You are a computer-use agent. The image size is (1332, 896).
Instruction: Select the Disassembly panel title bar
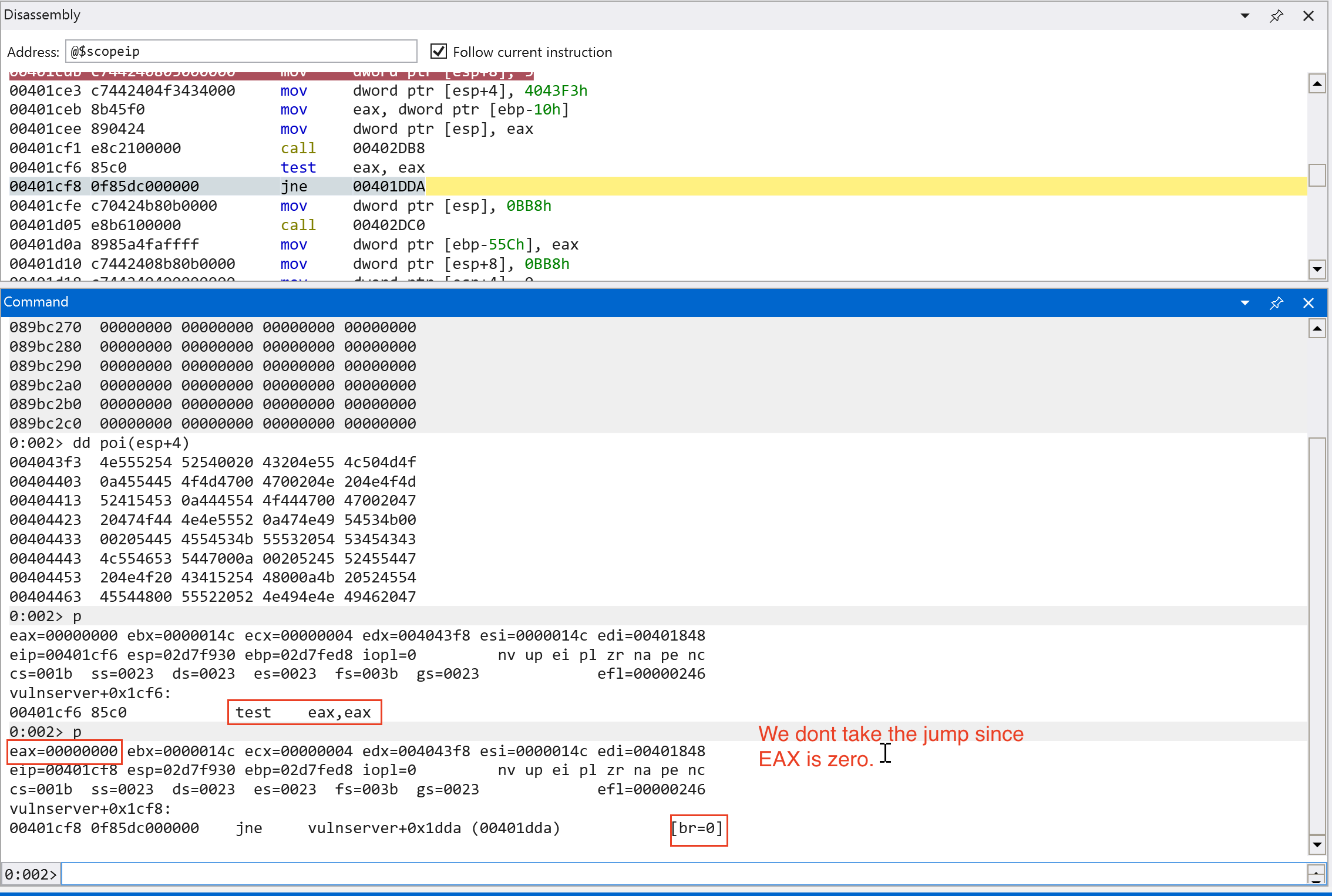coord(587,15)
